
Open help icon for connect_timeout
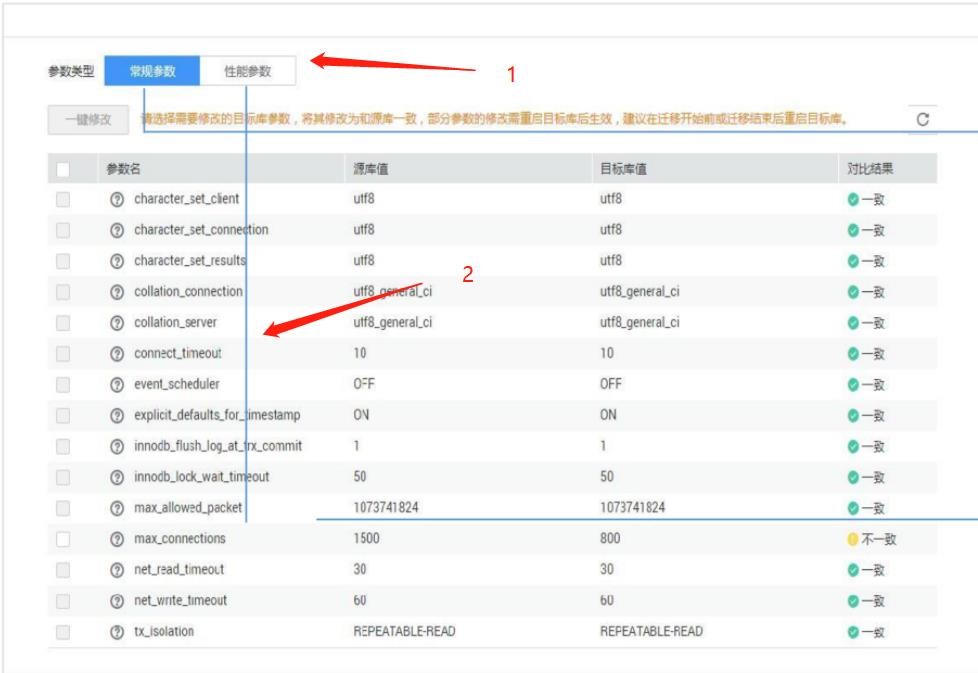tap(117, 354)
